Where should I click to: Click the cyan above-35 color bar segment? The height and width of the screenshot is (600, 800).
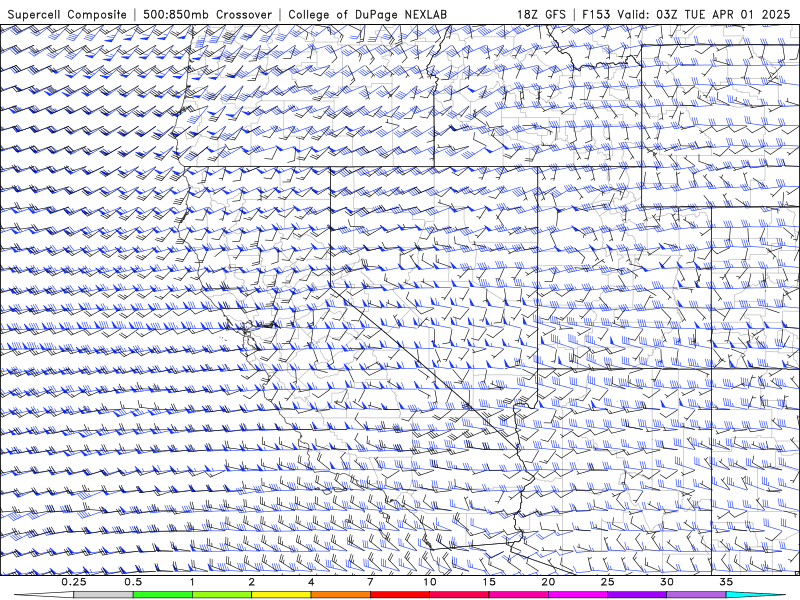tap(755, 595)
